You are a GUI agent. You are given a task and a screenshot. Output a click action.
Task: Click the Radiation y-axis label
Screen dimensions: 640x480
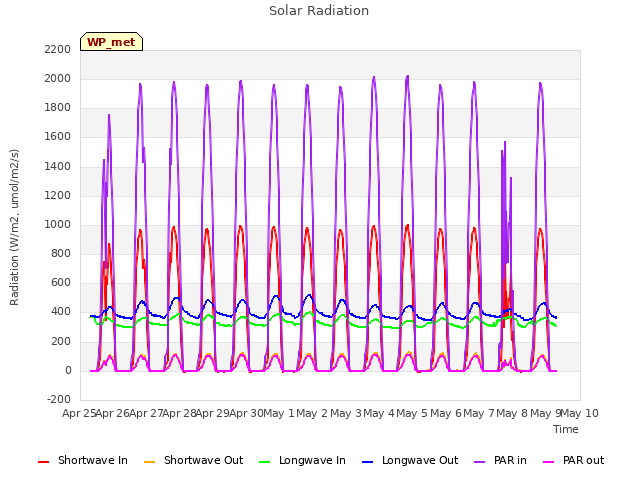[x=14, y=227]
